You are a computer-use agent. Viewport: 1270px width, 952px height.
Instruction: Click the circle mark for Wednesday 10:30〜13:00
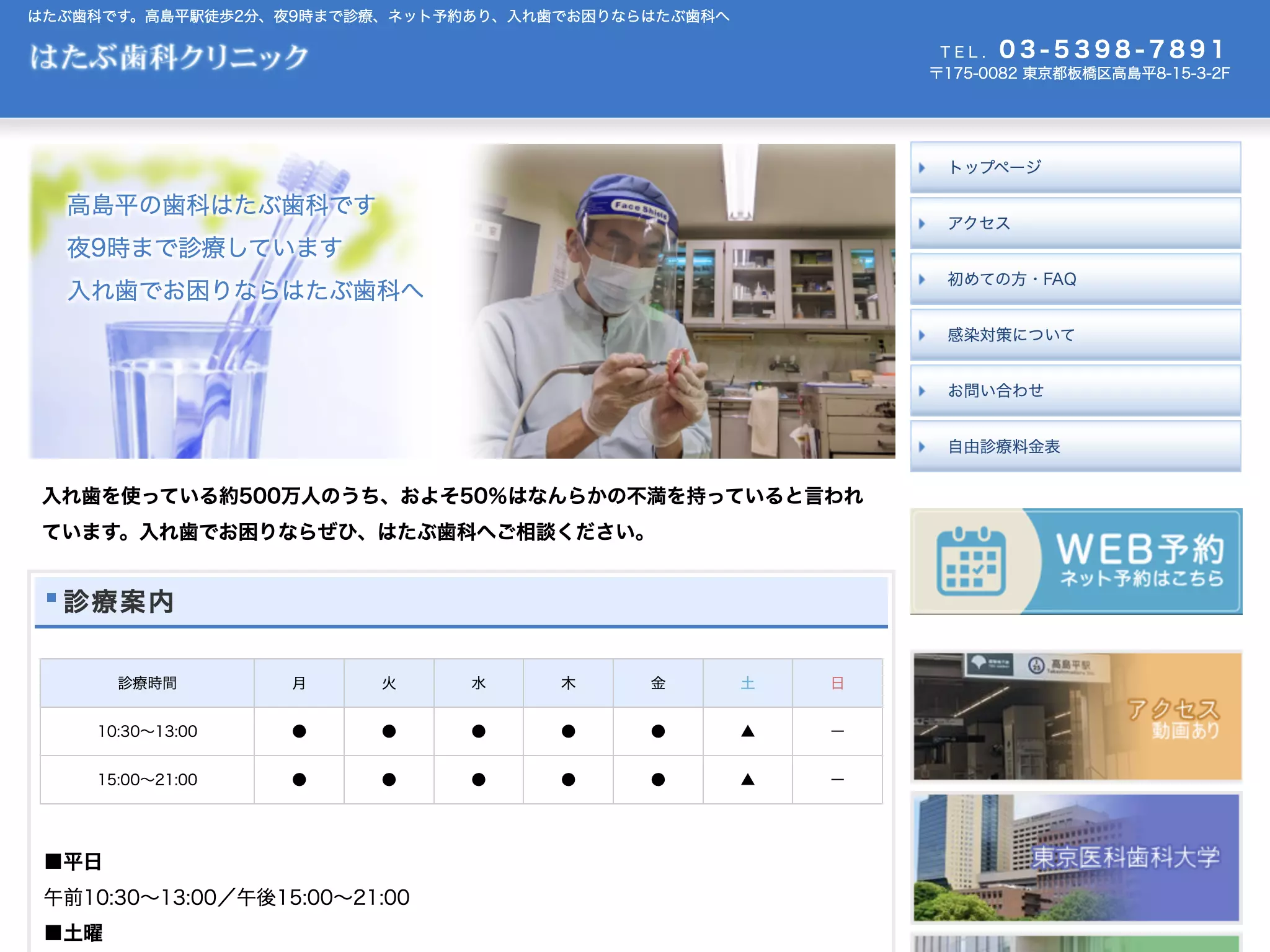click(478, 731)
